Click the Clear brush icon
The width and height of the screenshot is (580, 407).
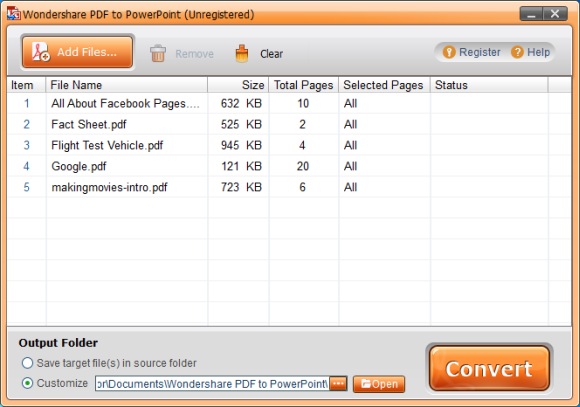coord(242,54)
